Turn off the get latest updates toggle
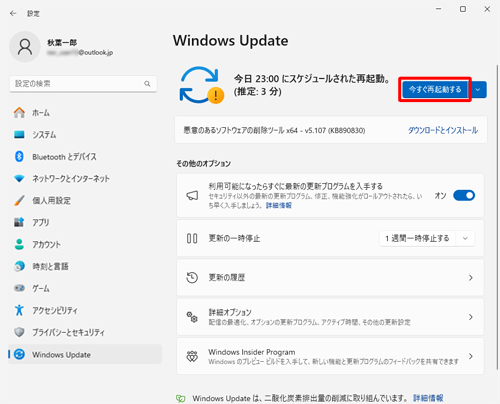 point(464,195)
